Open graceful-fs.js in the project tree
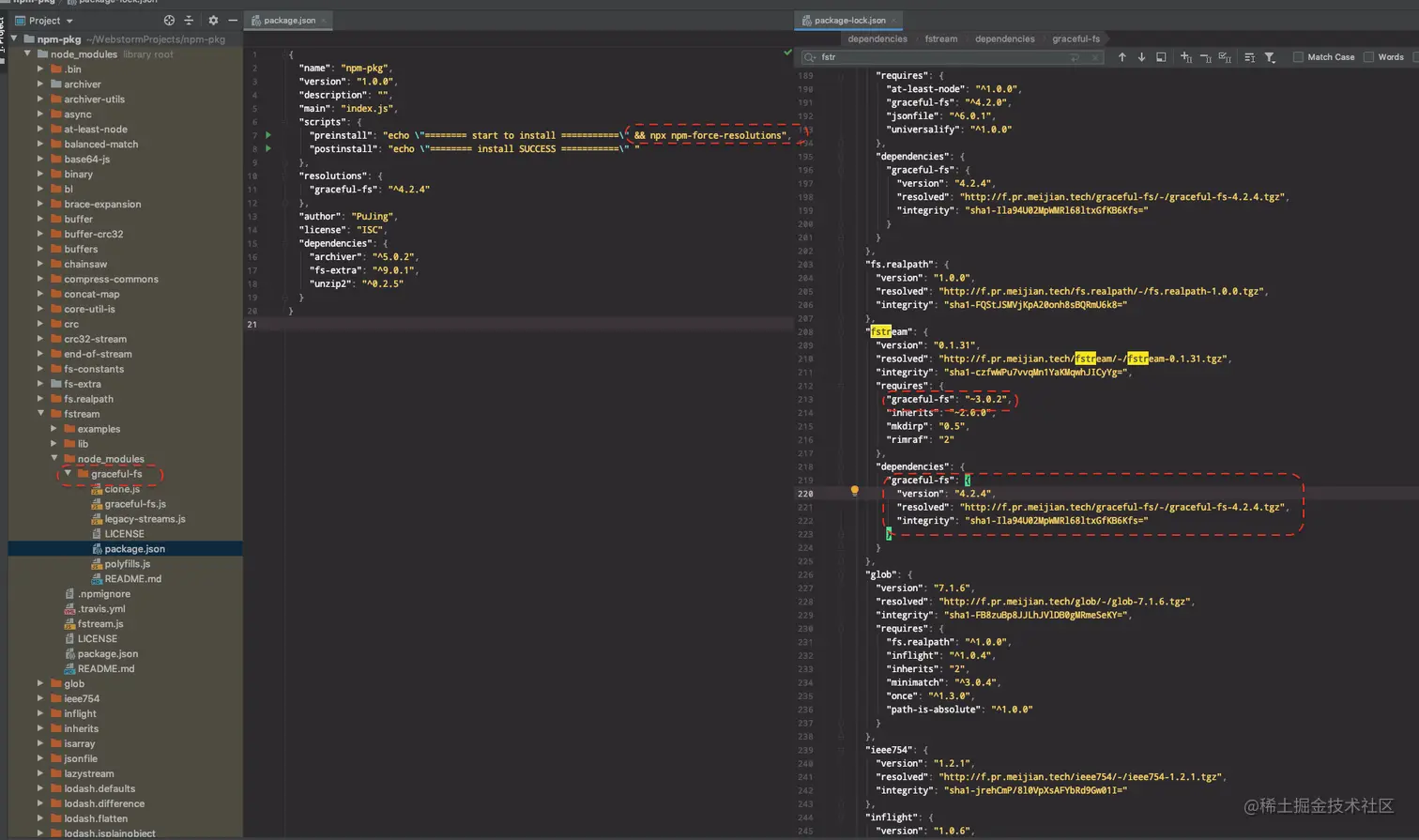Screen dimensions: 1419x840 click(x=135, y=504)
